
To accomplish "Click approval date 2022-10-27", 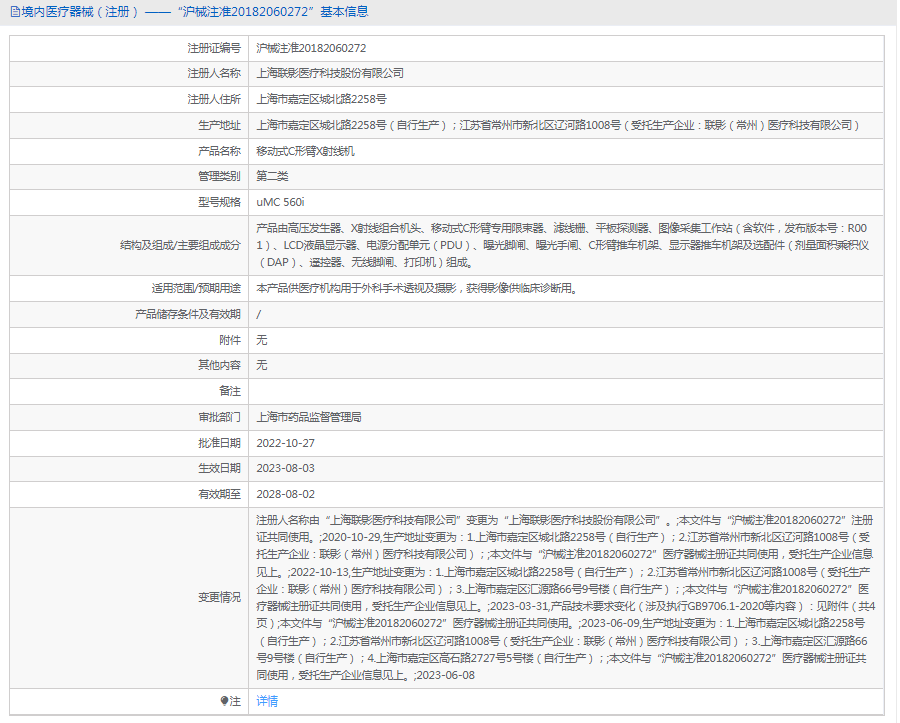I will [x=285, y=443].
